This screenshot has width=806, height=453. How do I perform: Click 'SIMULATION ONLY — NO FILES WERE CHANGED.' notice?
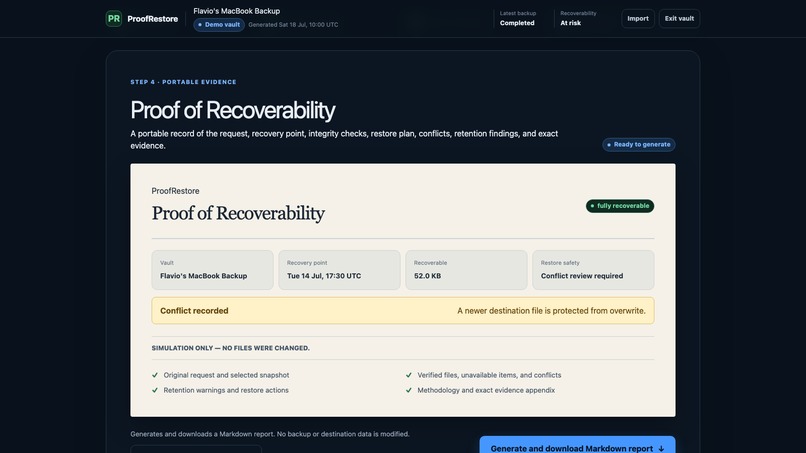pyautogui.click(x=231, y=348)
